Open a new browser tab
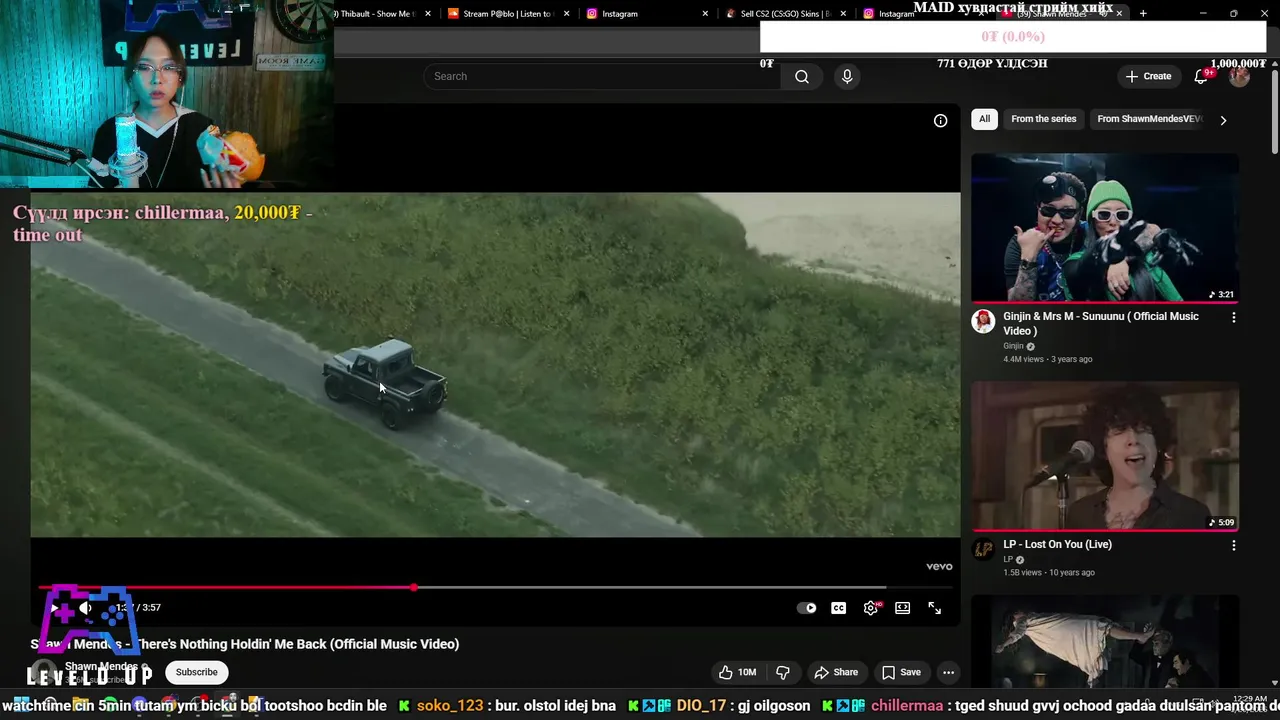 tap(1143, 14)
